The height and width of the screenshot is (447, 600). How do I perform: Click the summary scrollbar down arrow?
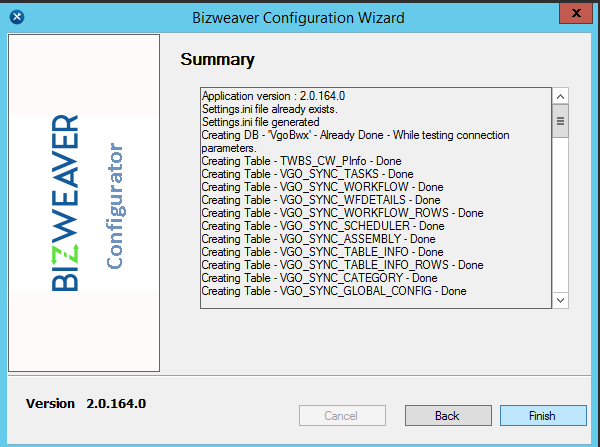point(560,300)
